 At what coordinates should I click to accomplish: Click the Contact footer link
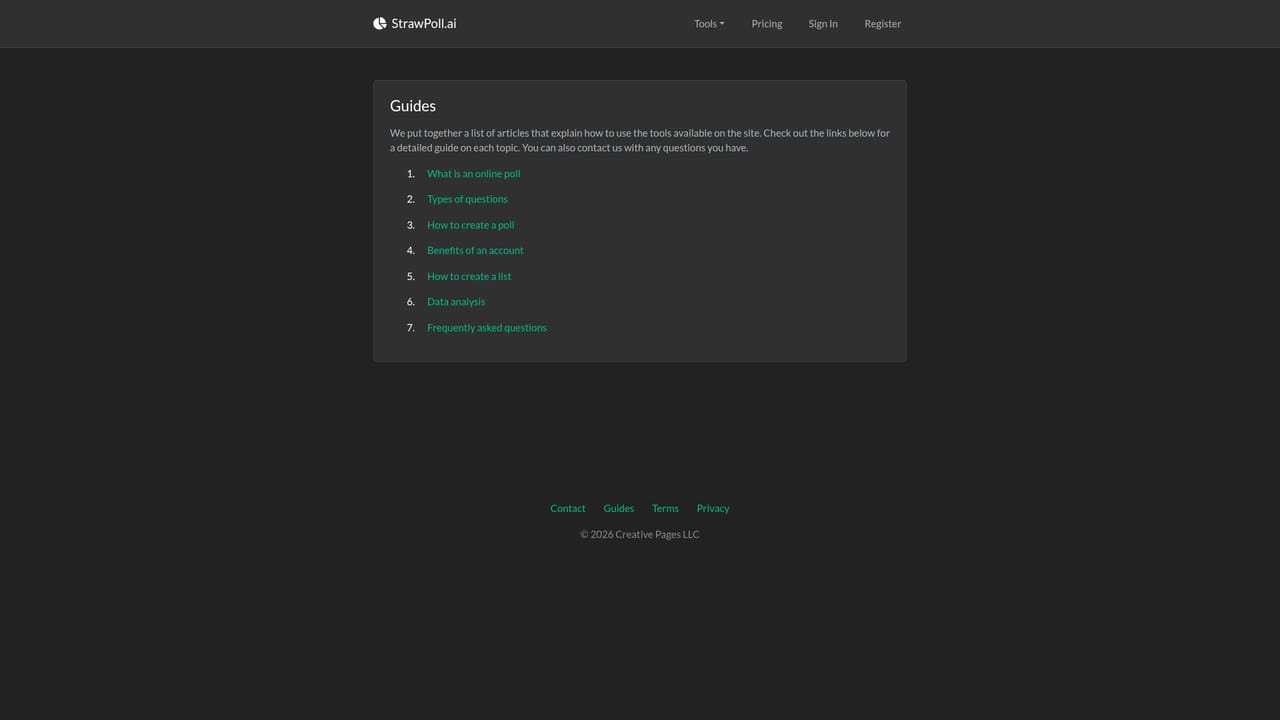click(x=568, y=508)
